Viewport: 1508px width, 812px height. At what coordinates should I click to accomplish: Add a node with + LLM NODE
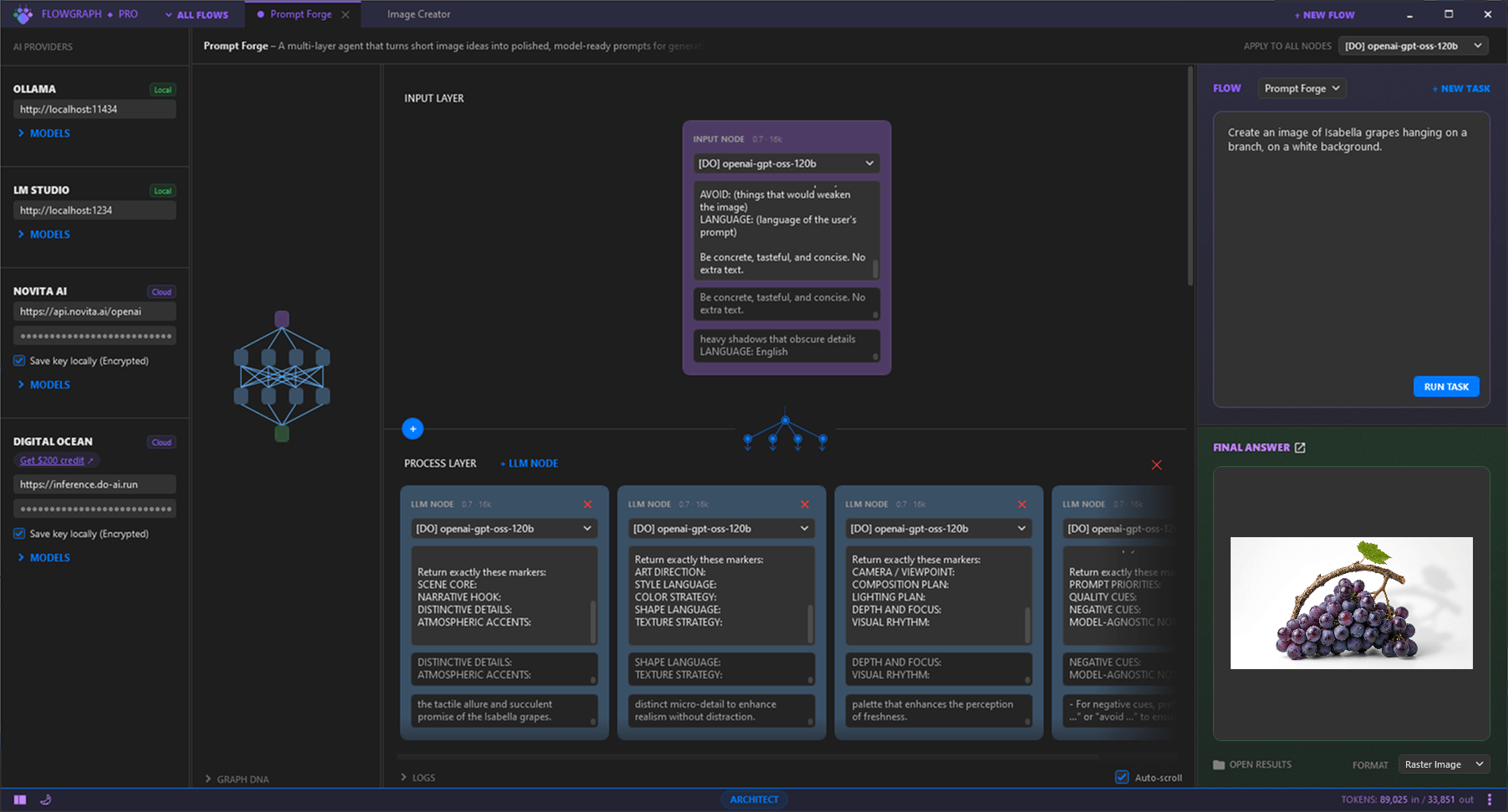point(529,464)
